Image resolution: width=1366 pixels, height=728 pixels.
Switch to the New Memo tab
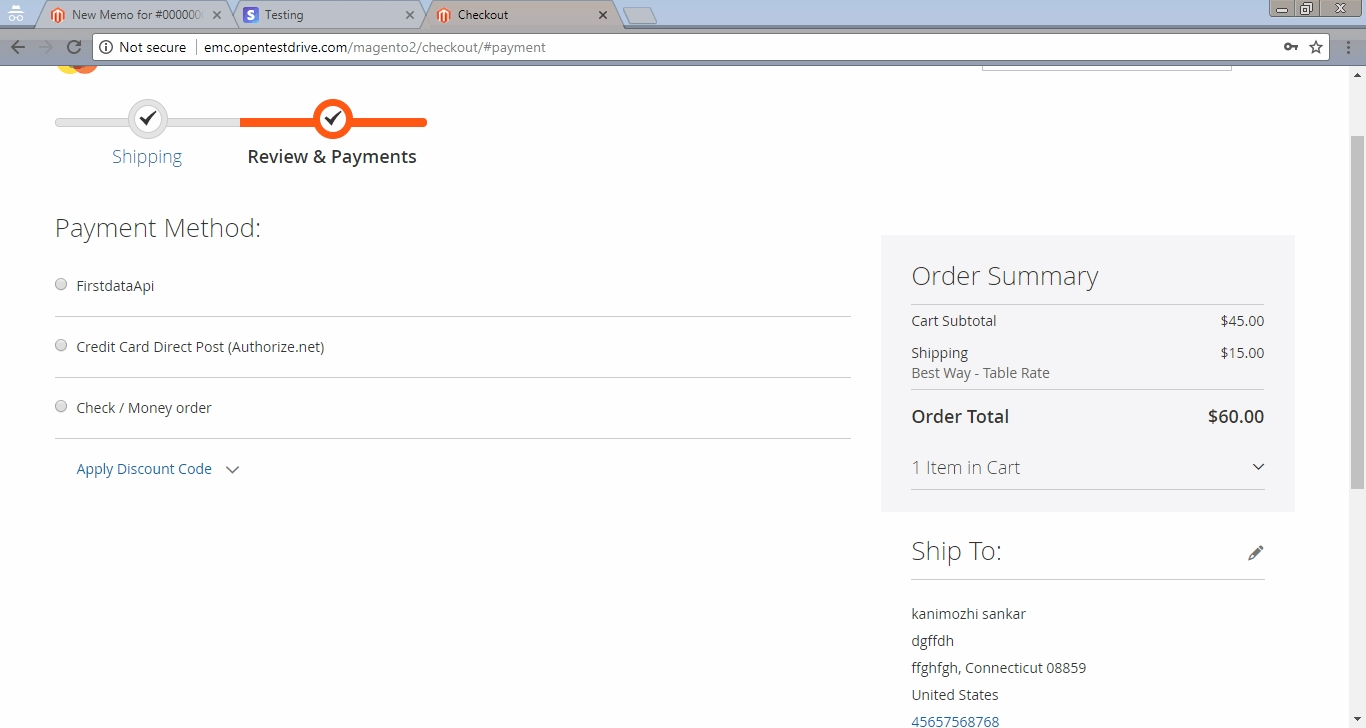coord(130,15)
